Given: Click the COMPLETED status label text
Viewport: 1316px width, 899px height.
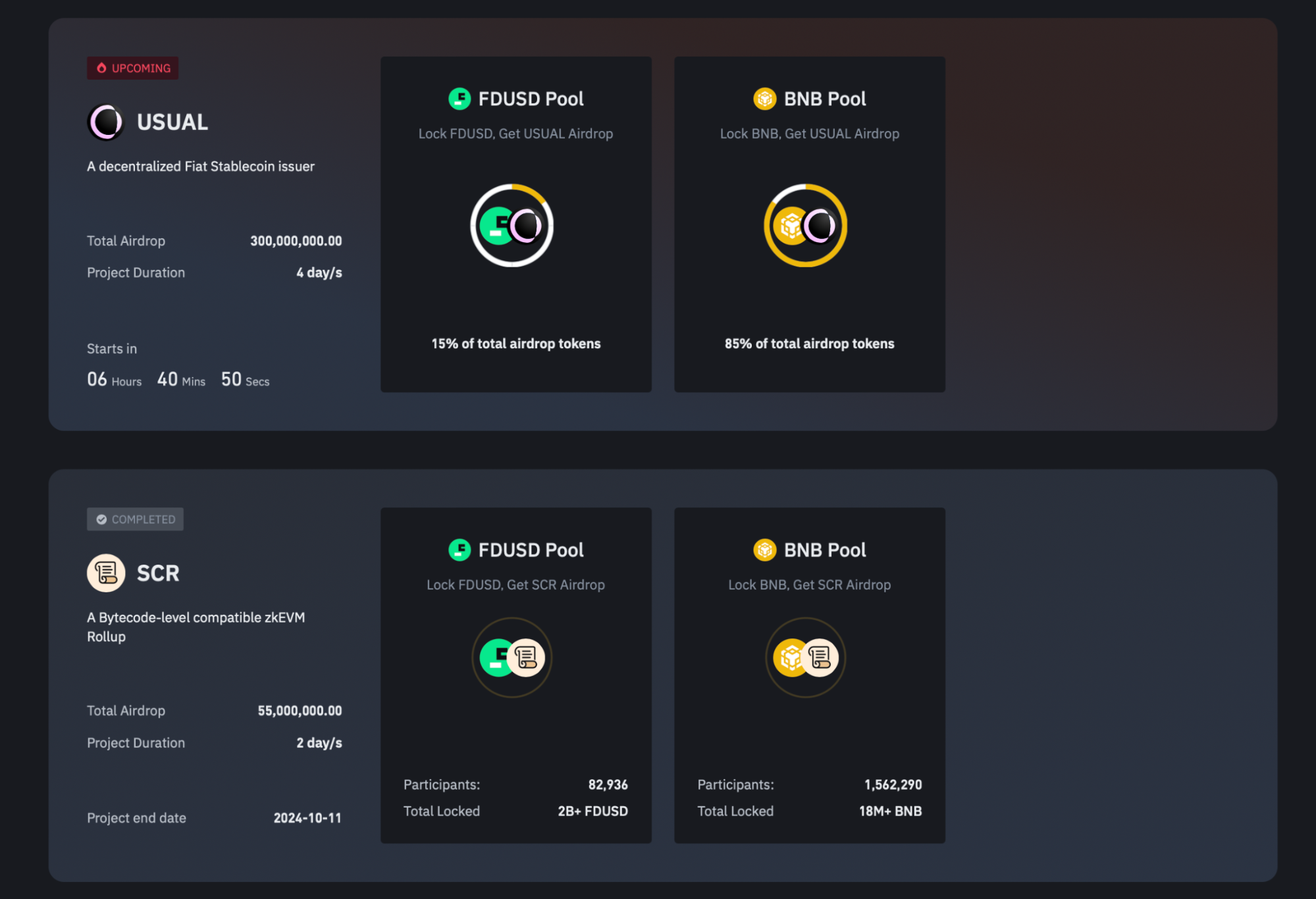Looking at the screenshot, I should point(144,519).
